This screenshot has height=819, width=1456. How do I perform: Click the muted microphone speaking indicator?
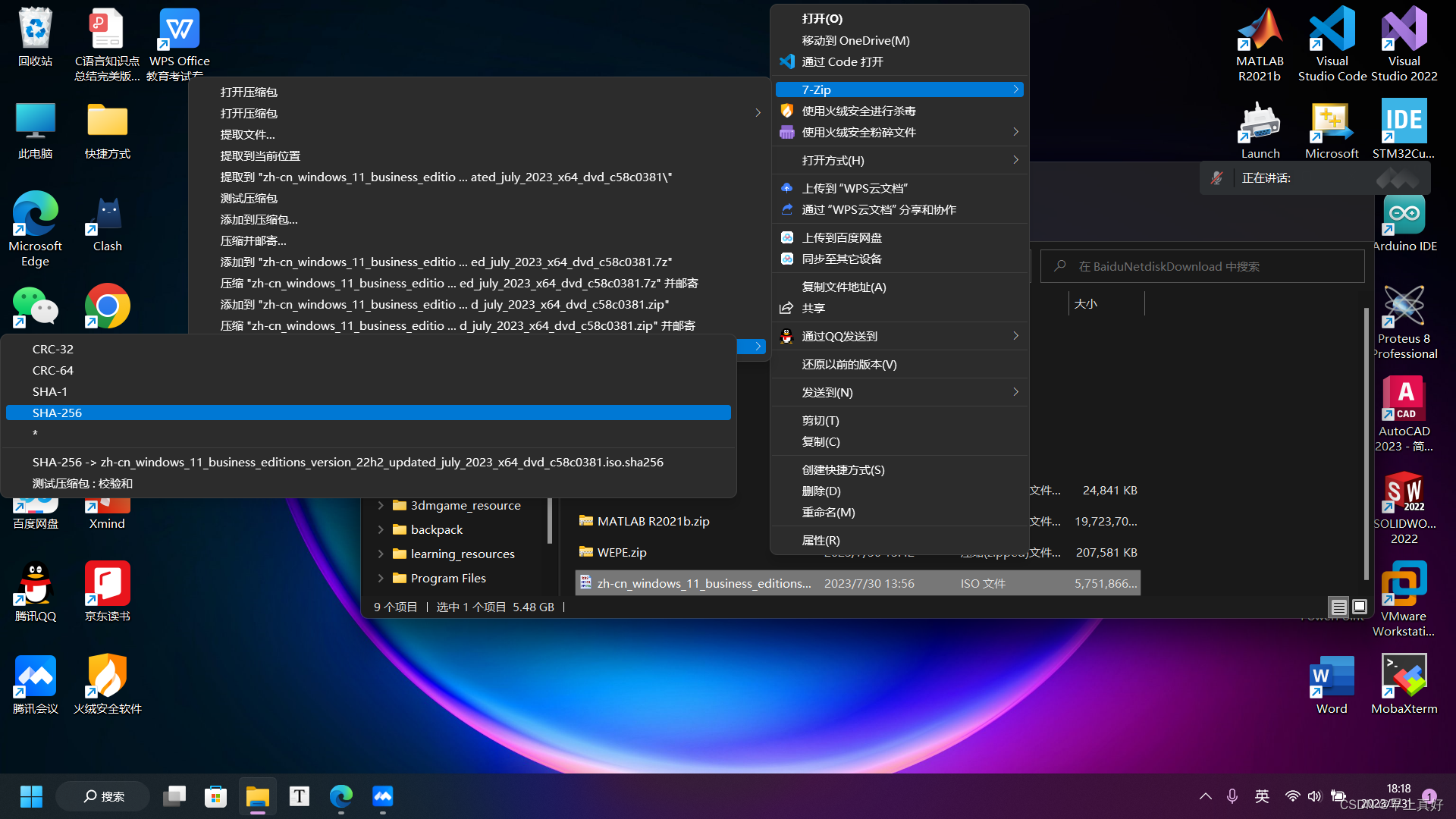[1216, 178]
